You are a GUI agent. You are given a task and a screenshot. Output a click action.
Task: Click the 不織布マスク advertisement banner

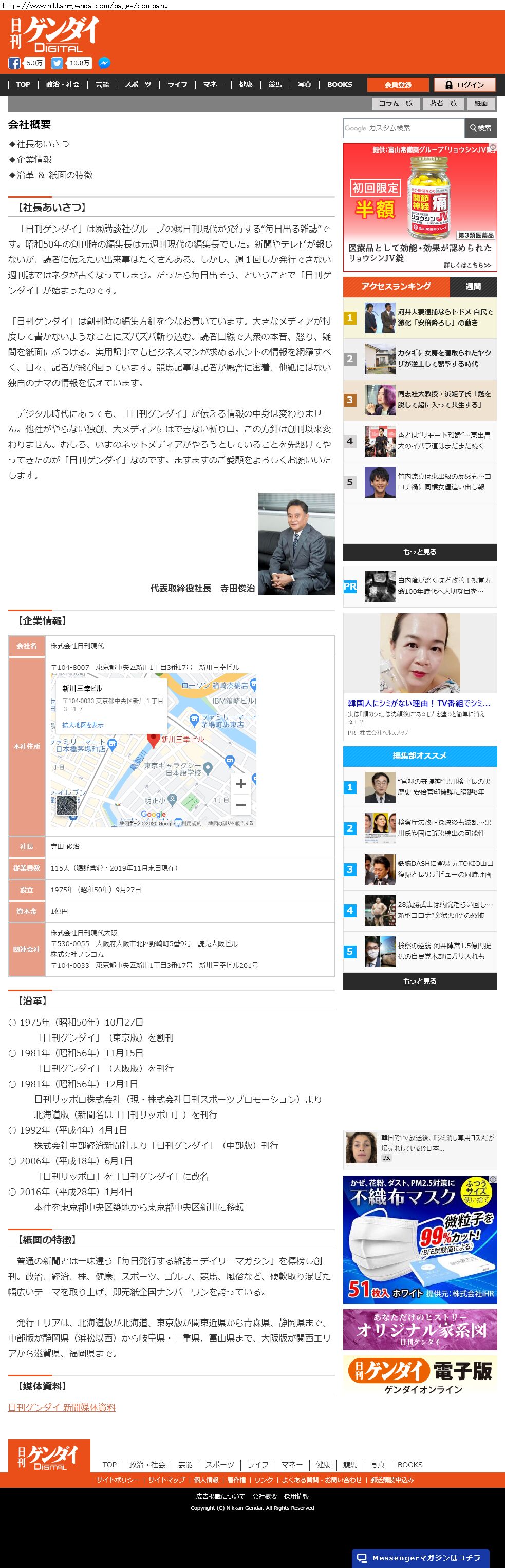[x=420, y=1239]
